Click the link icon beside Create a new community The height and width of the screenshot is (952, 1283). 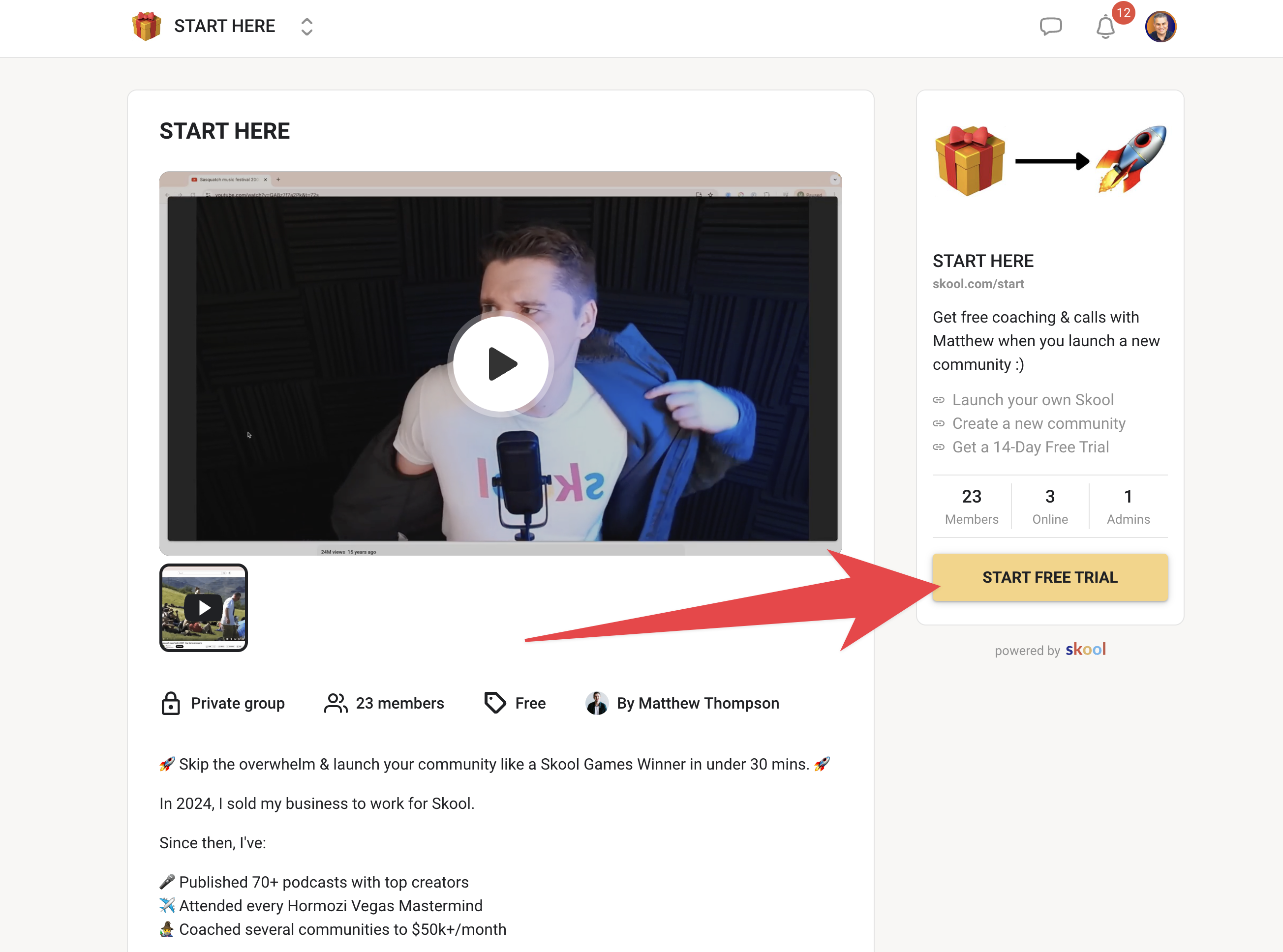coord(940,423)
